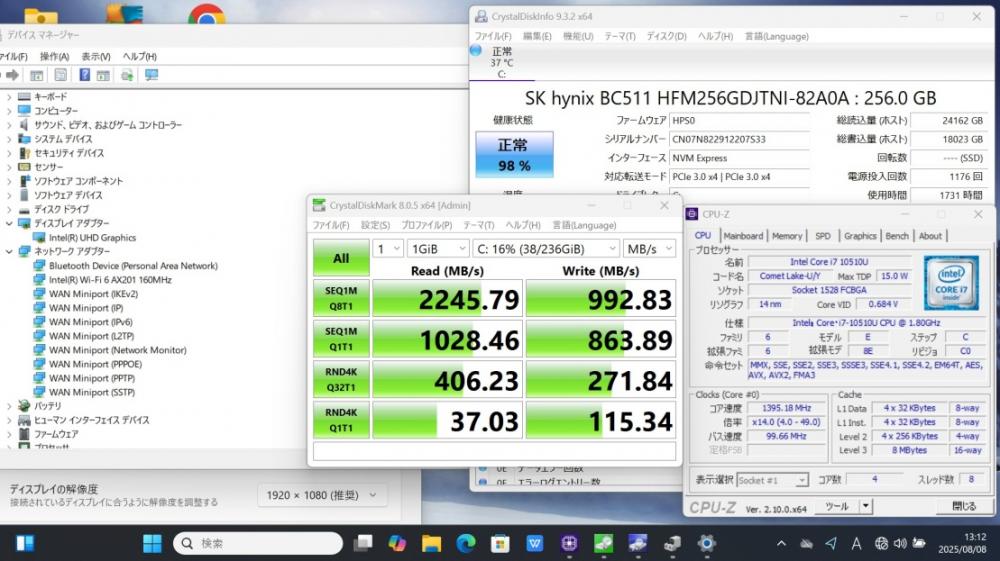The height and width of the screenshot is (561, 1000).
Task: Open 操作(A) menu in Device Manager
Action: click(54, 57)
